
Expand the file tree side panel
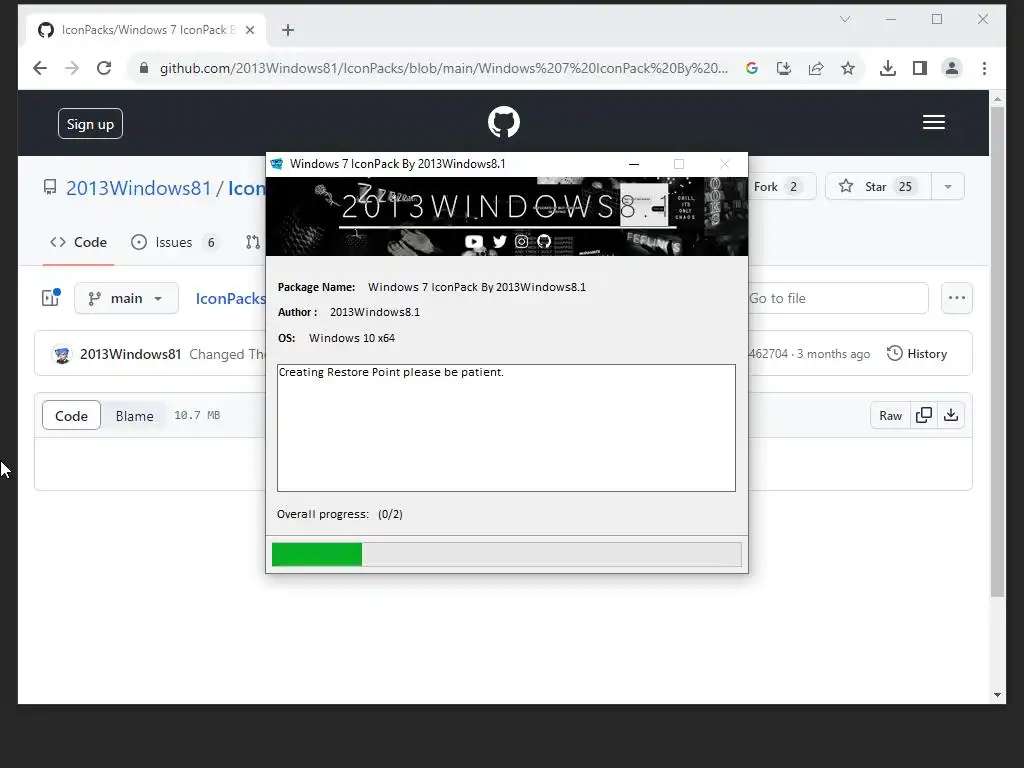coord(51,298)
